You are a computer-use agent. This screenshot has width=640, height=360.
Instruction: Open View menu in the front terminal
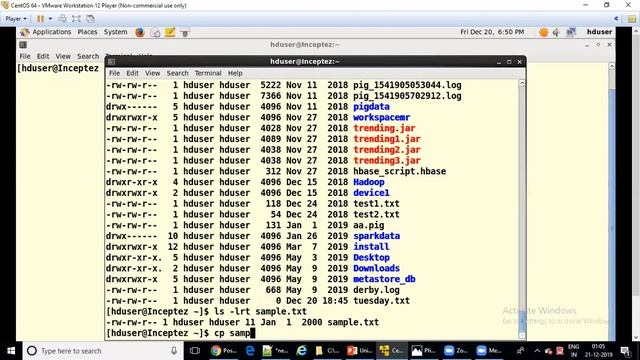(152, 73)
